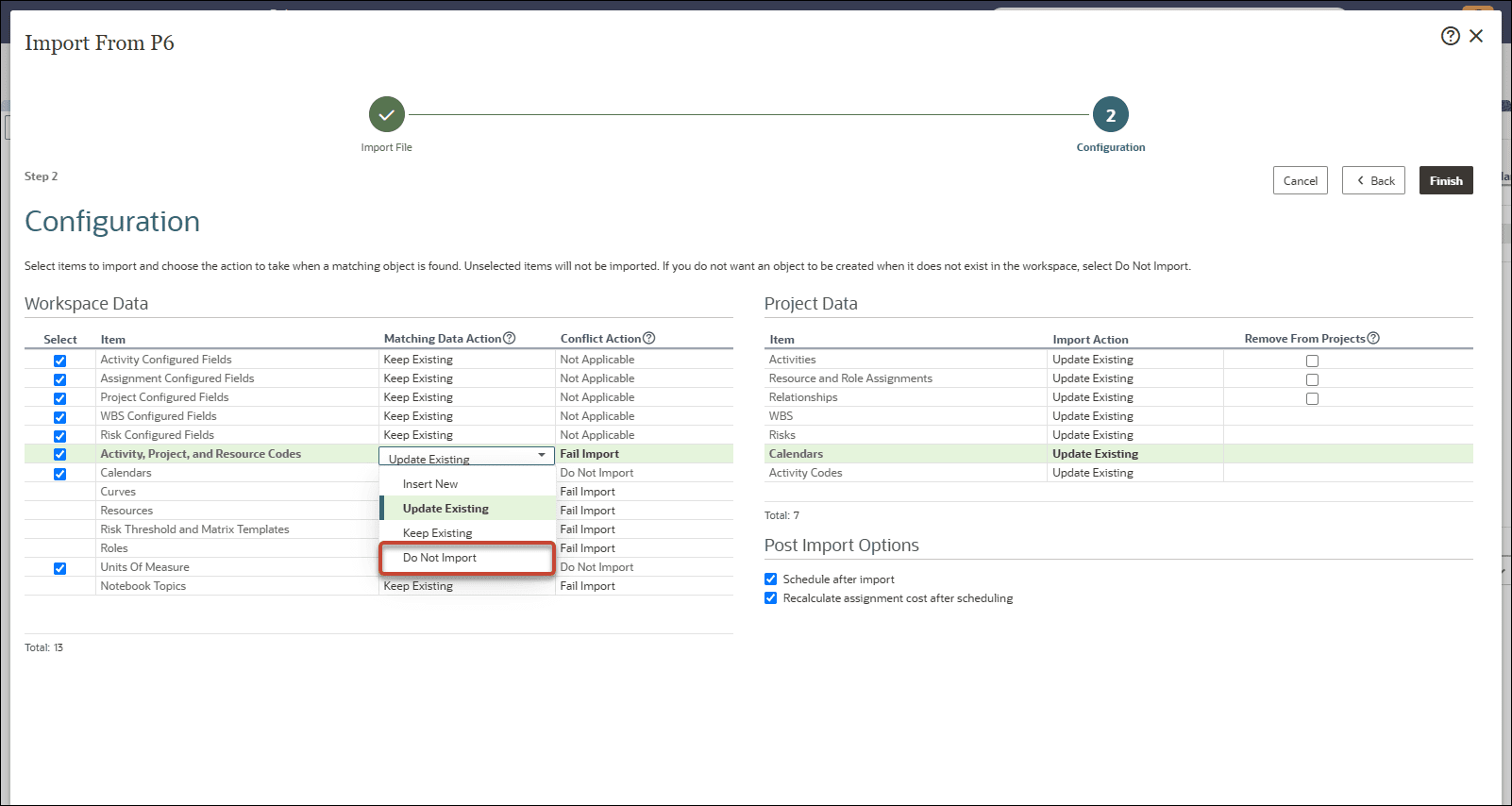Open Conflict Action for Activity, Project, and Resource Codes
Screen dimensions: 1512x806
645,454
